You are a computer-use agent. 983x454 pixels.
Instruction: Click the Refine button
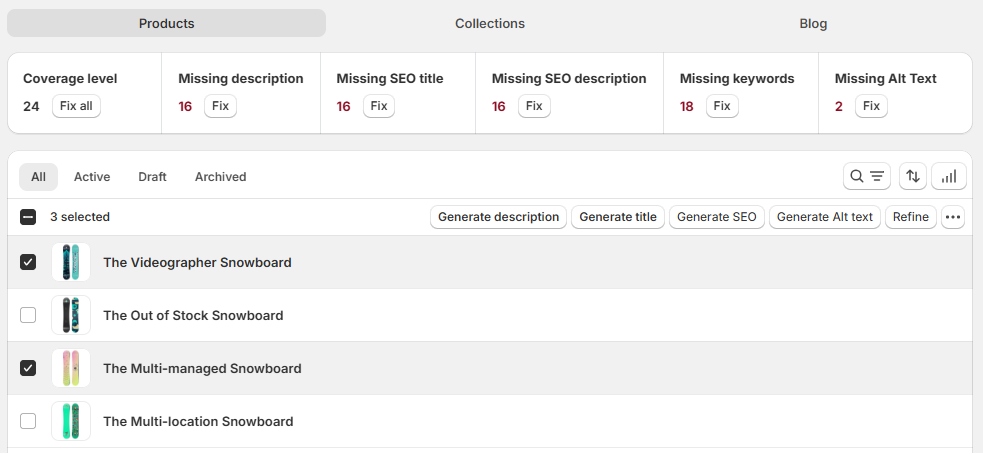910,217
